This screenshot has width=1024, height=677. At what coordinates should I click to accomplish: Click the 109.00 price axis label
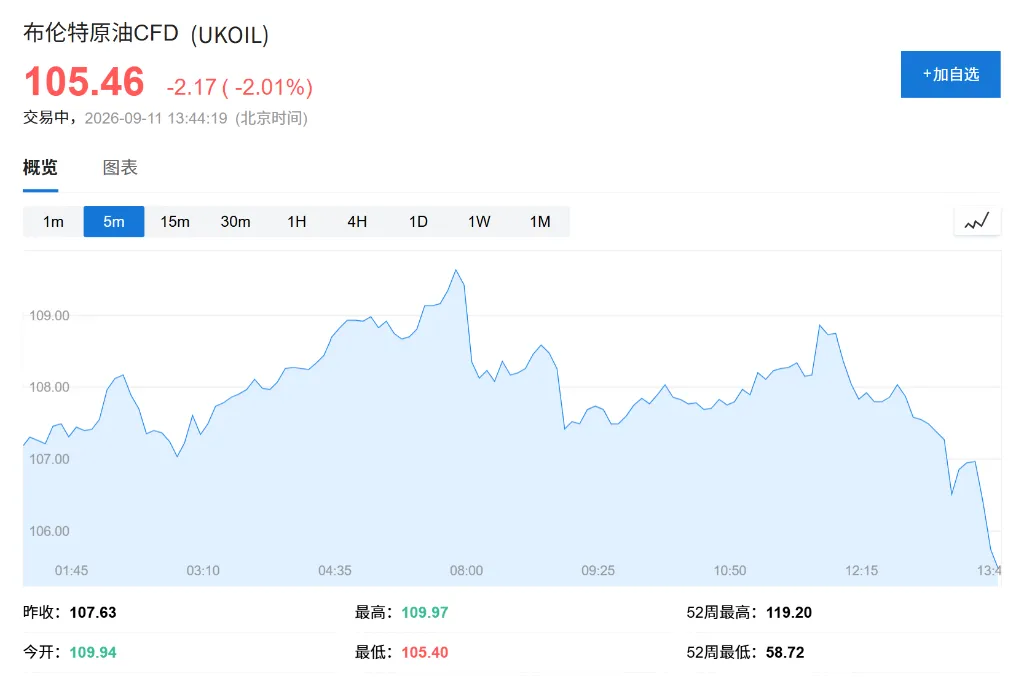click(x=49, y=315)
